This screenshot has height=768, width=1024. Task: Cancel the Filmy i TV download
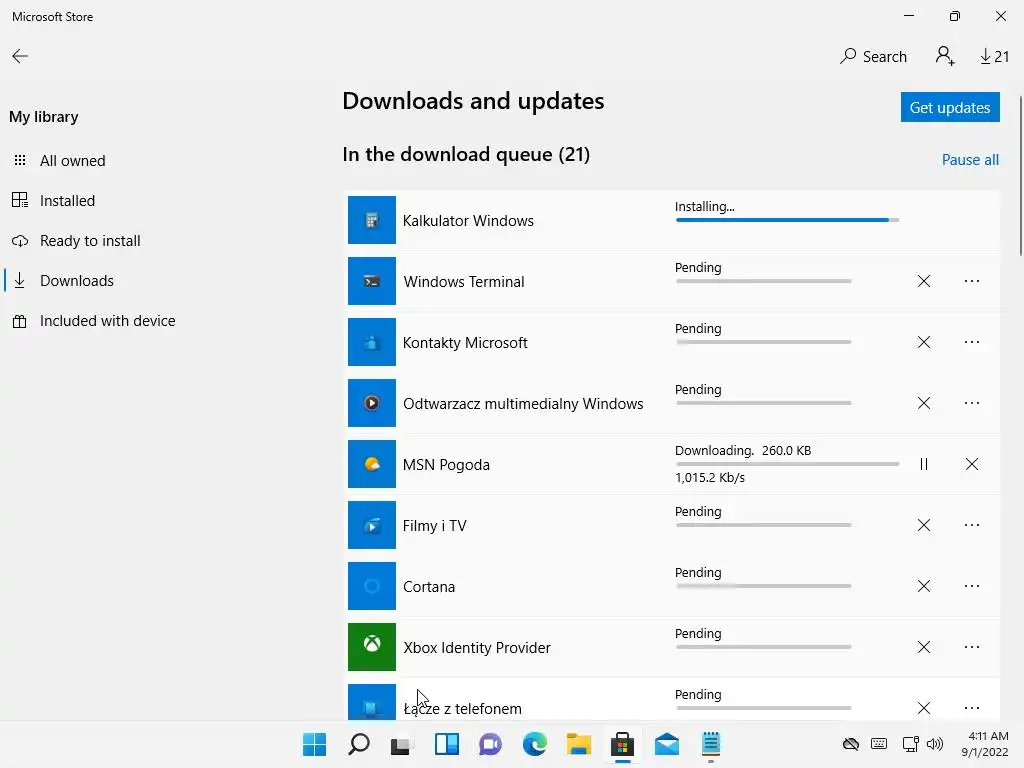coord(923,525)
